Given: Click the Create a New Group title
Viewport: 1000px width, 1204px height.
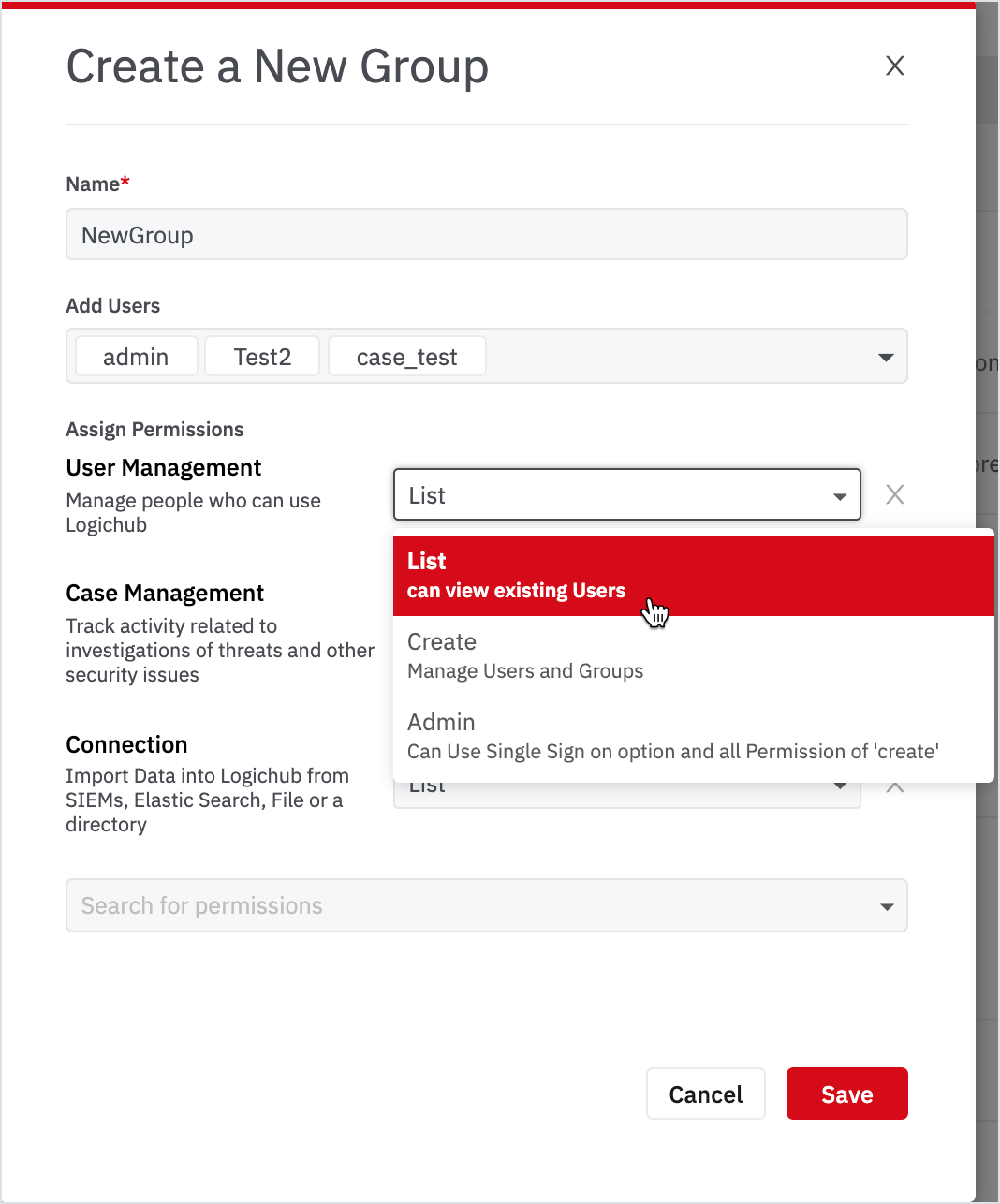Looking at the screenshot, I should [x=277, y=66].
